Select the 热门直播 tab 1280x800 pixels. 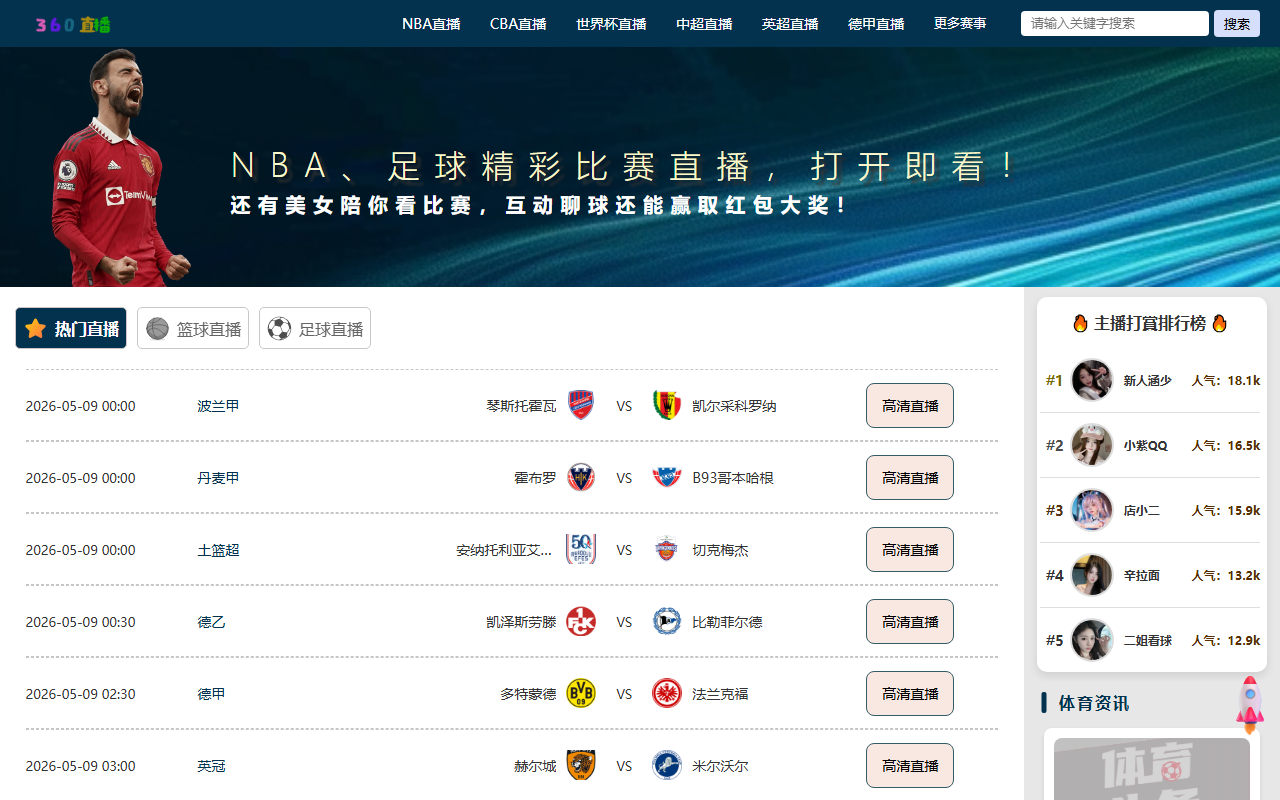71,328
